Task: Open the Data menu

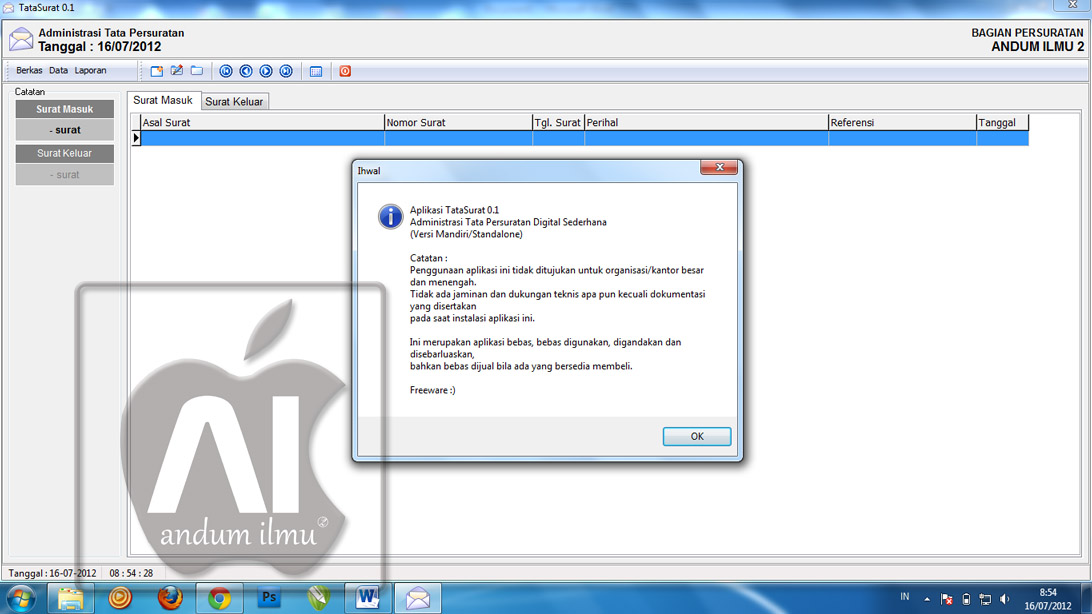Action: tap(58, 70)
